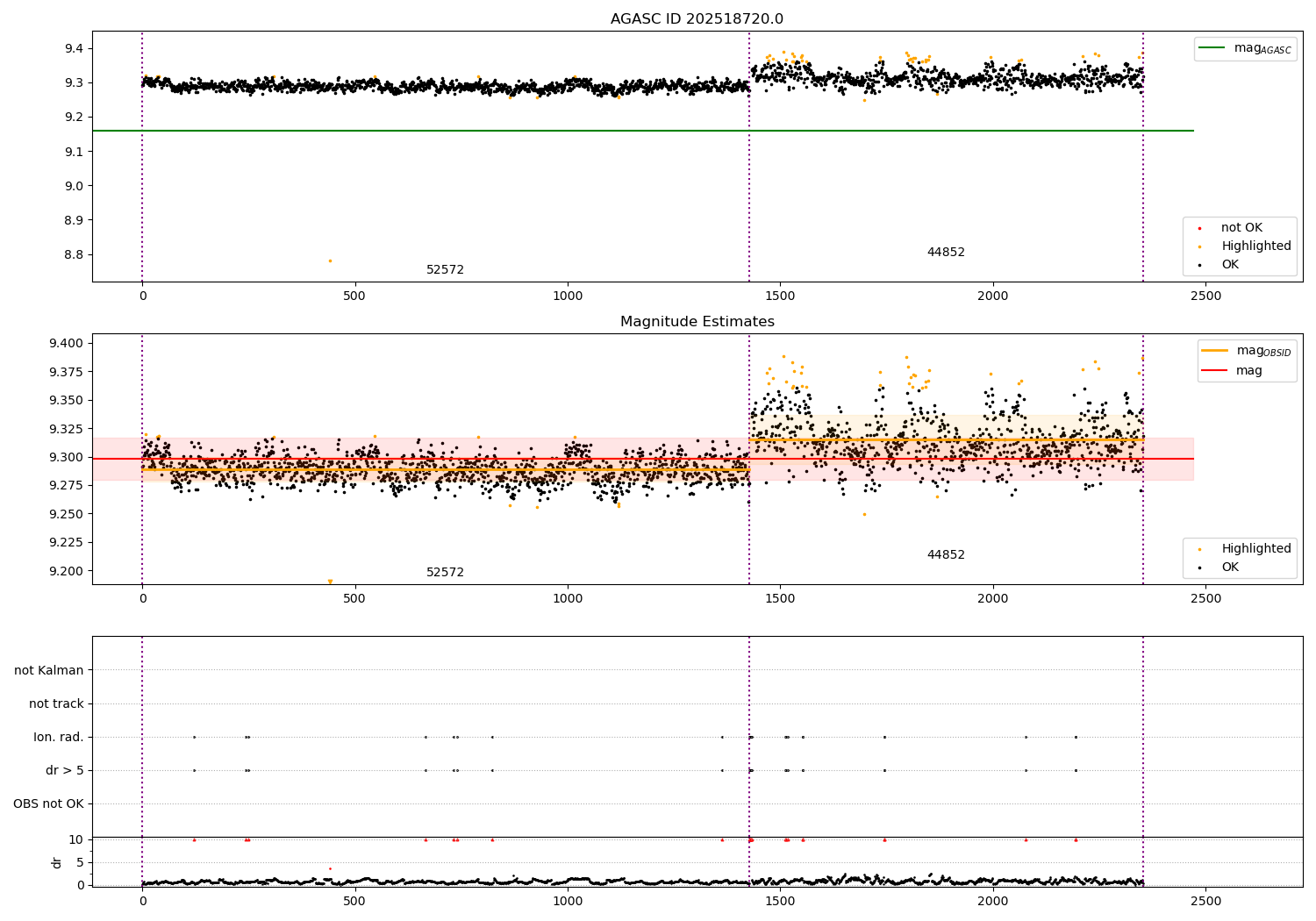Click '44852' in the Magnitude Estimates plot
This screenshot has height=921, width=1316.
[946, 555]
